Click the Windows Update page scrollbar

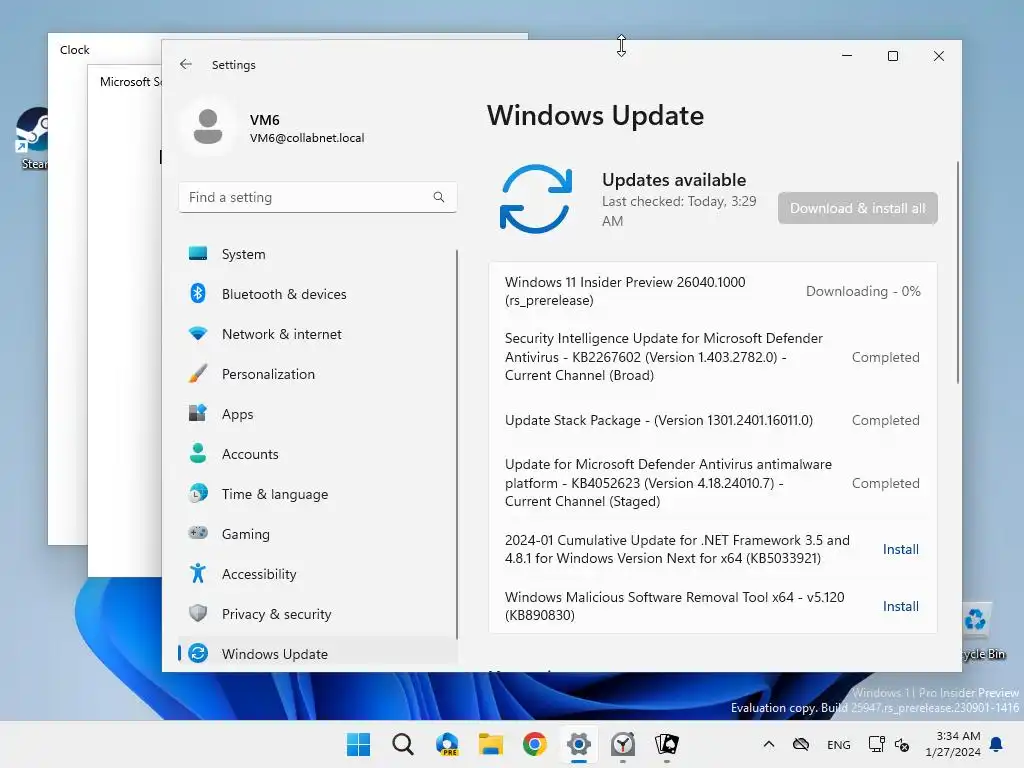point(957,272)
